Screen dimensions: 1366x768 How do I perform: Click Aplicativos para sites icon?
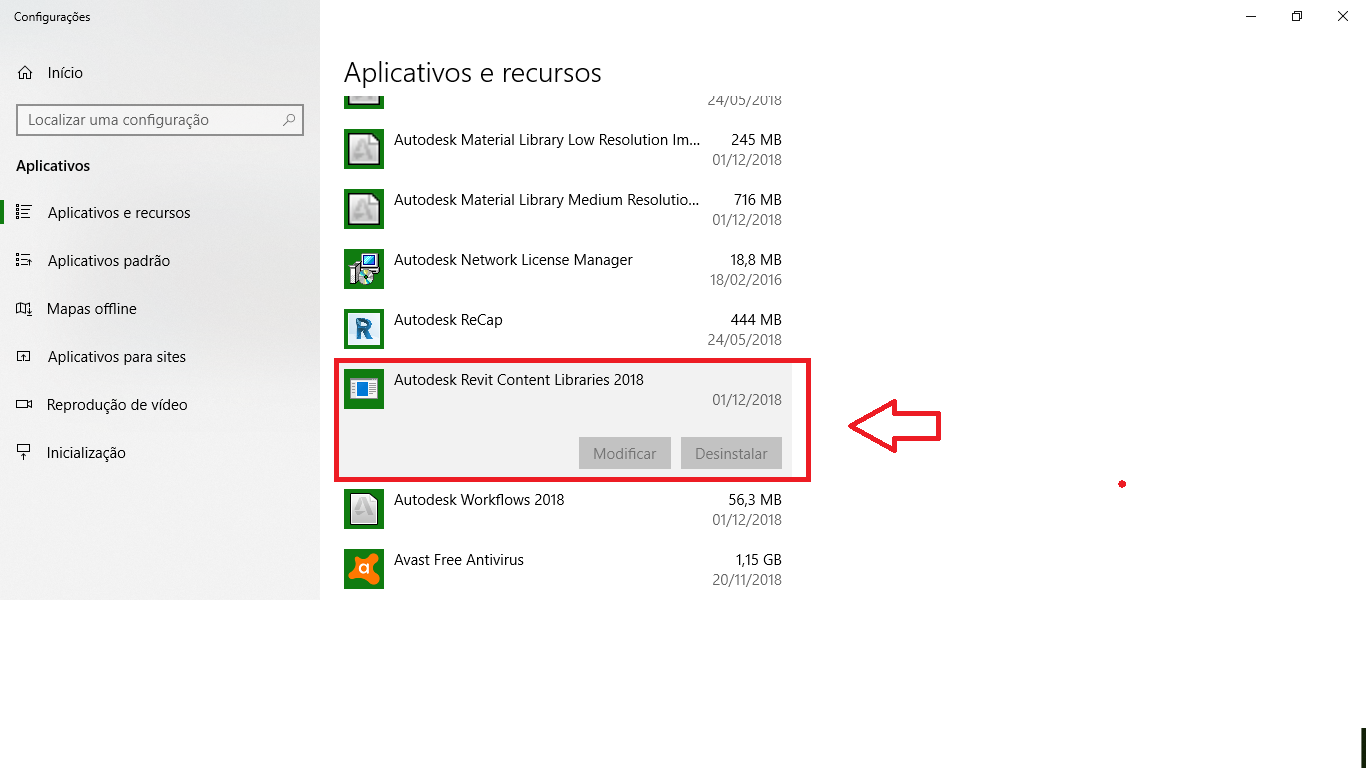[24, 356]
